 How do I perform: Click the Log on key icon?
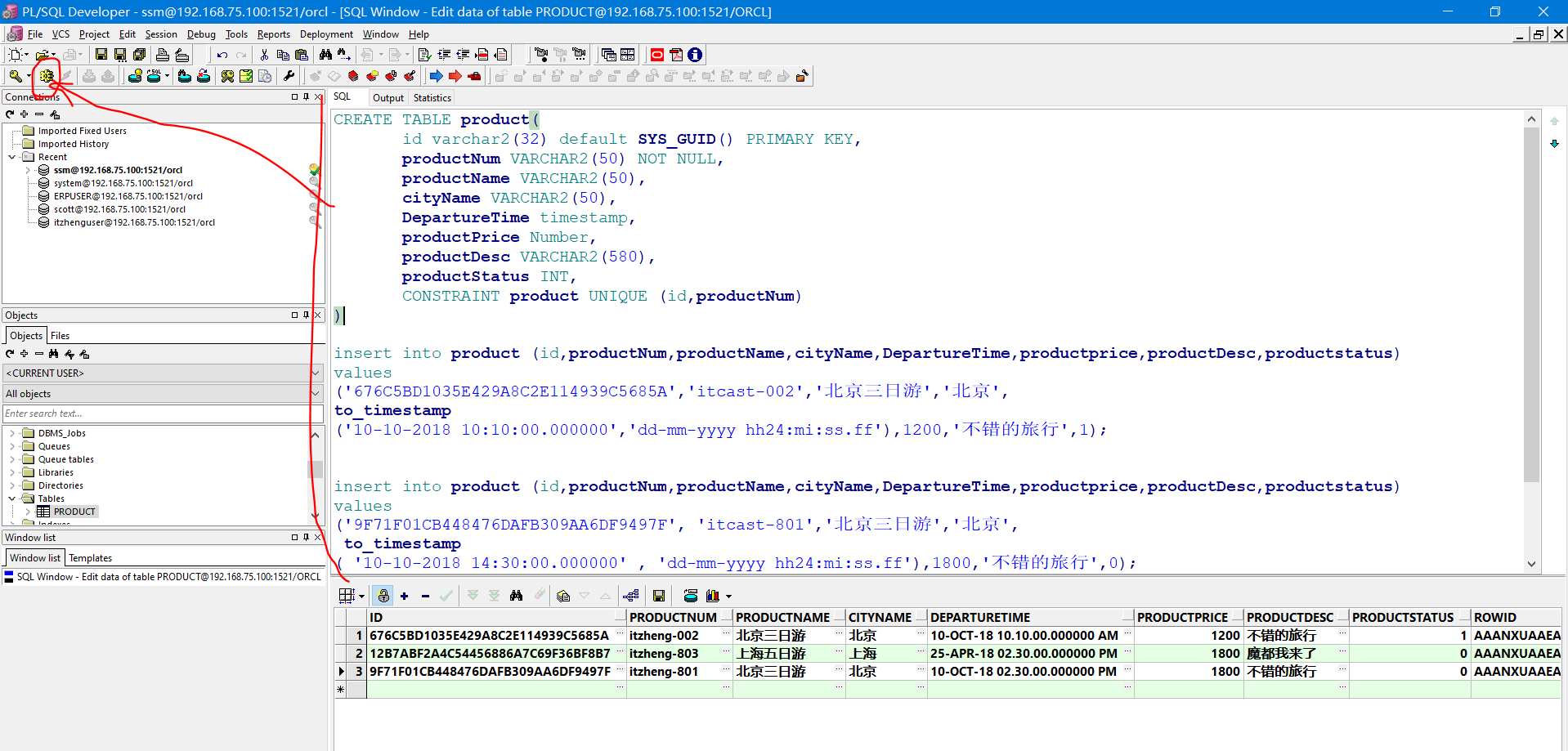[x=16, y=76]
